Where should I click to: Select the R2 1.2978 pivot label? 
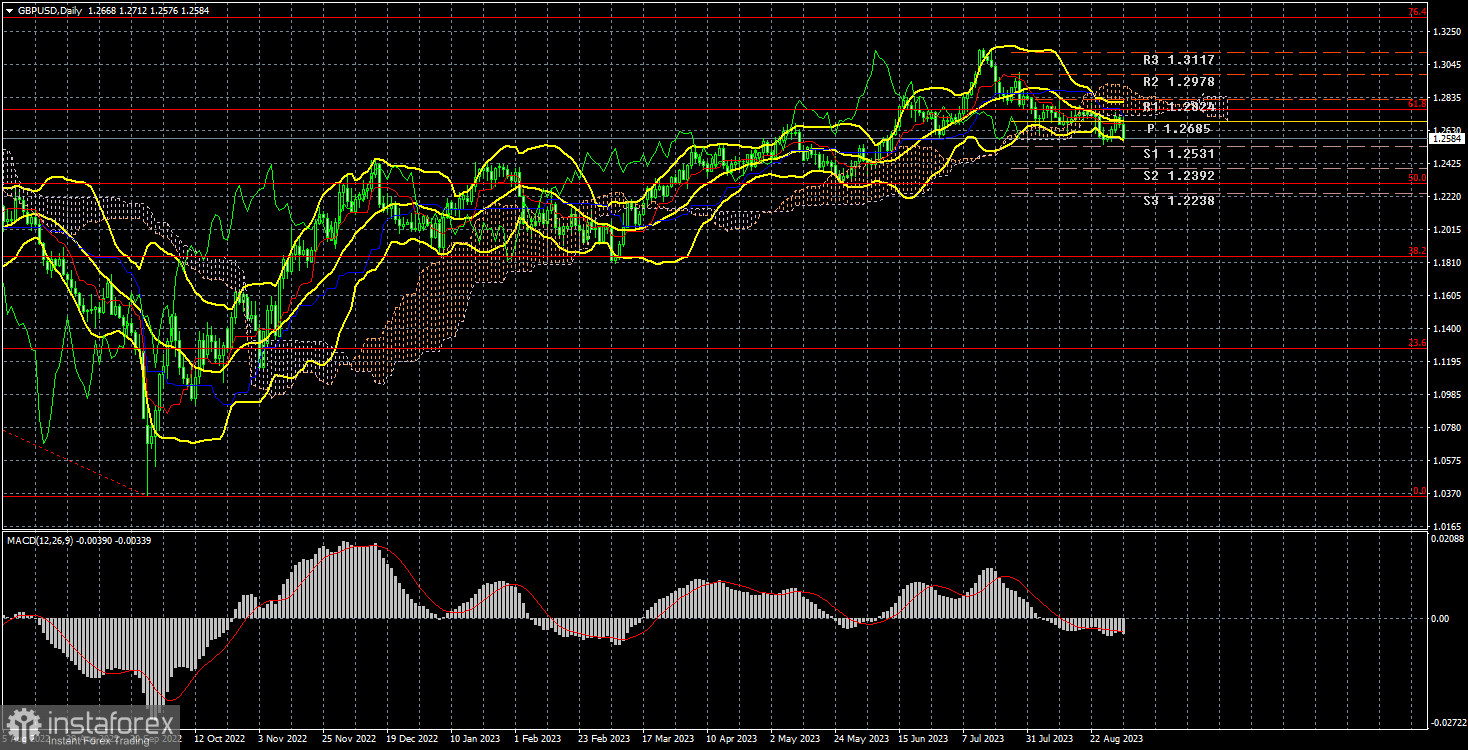coord(1179,83)
